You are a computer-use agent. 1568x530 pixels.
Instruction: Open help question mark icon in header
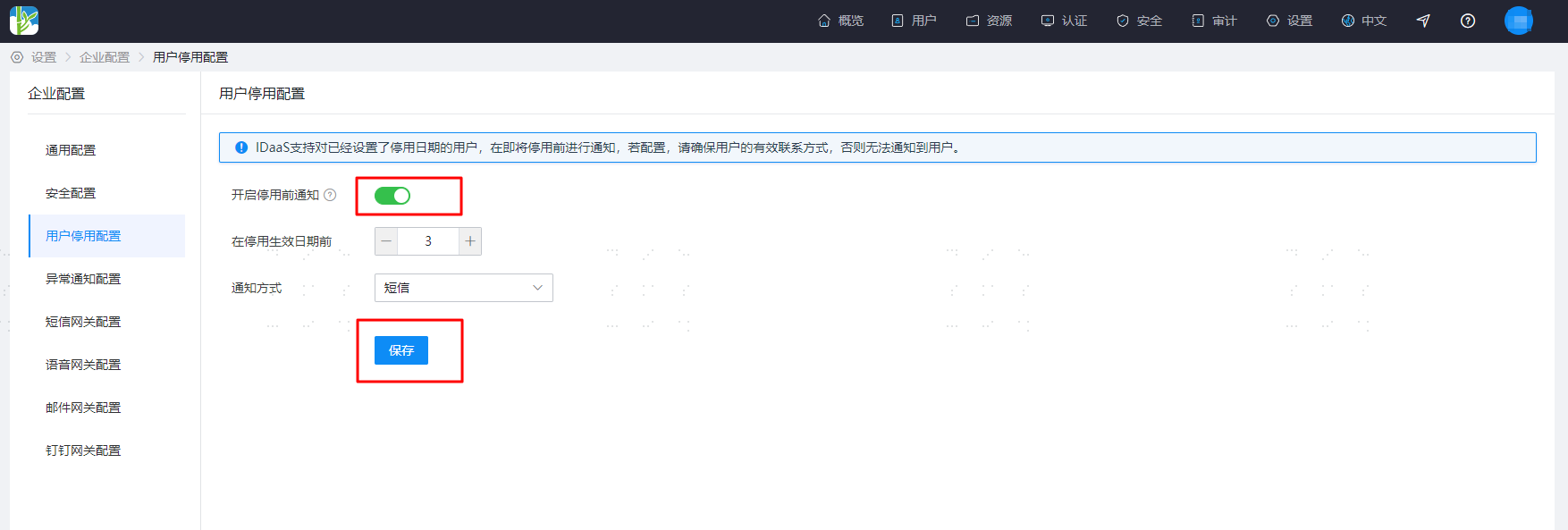[1468, 21]
